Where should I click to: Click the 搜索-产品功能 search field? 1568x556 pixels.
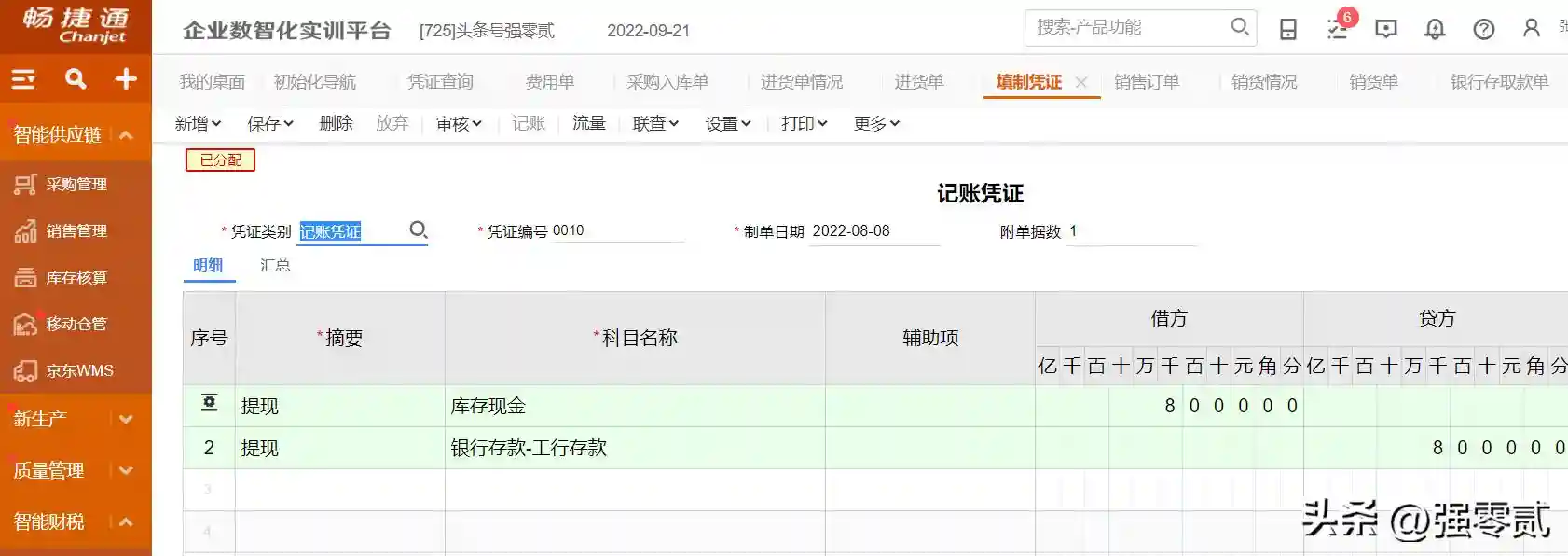tap(1128, 28)
